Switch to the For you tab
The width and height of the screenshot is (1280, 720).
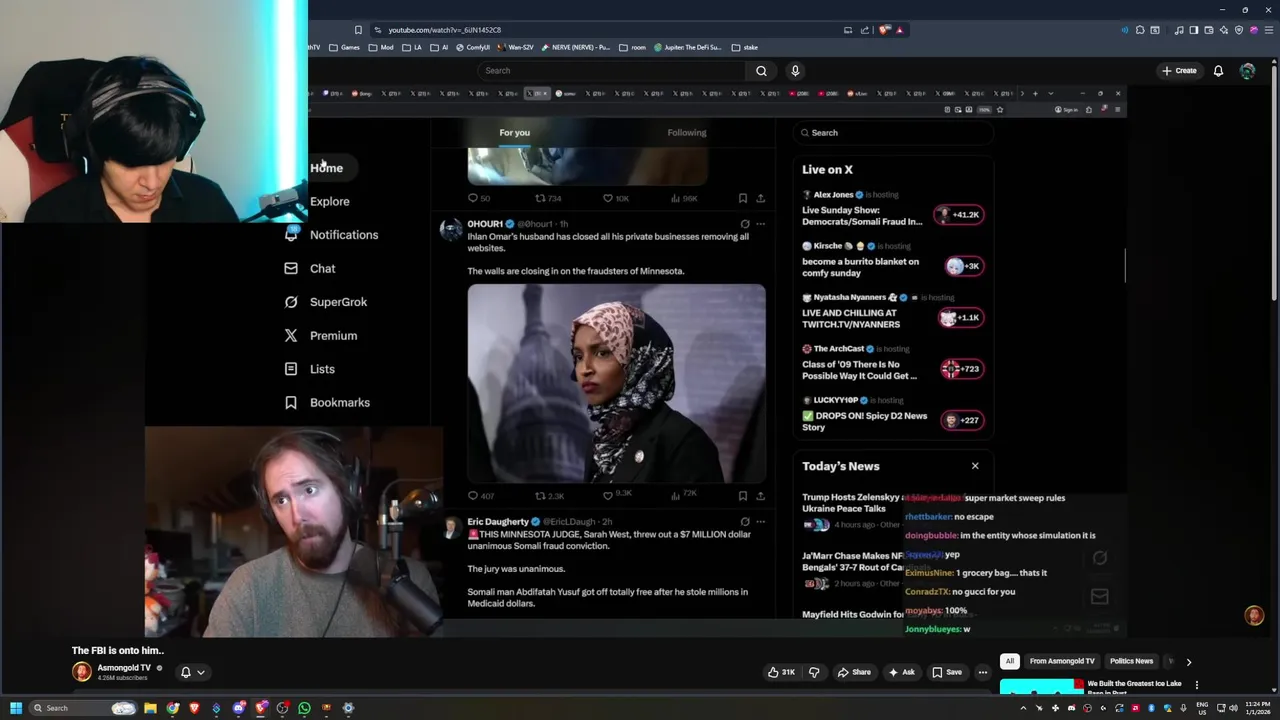pos(515,133)
